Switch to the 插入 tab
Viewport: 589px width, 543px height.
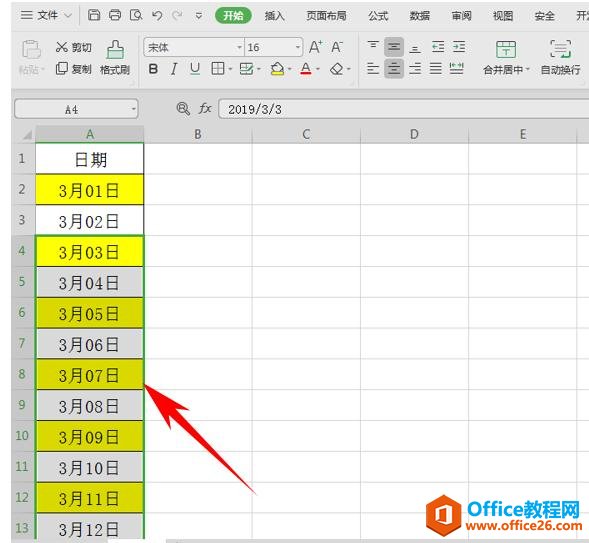tap(275, 15)
